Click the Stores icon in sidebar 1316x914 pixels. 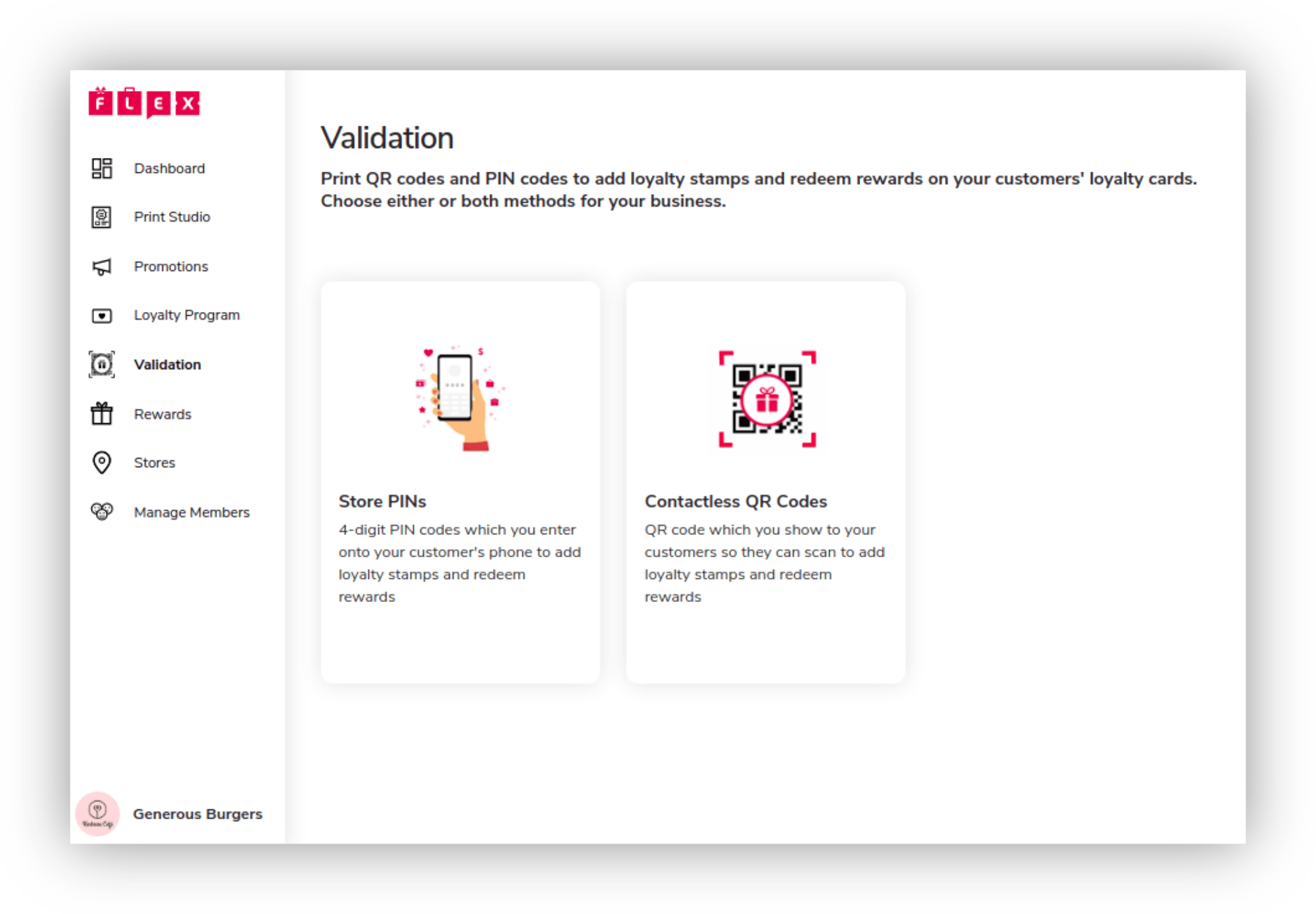click(x=103, y=462)
